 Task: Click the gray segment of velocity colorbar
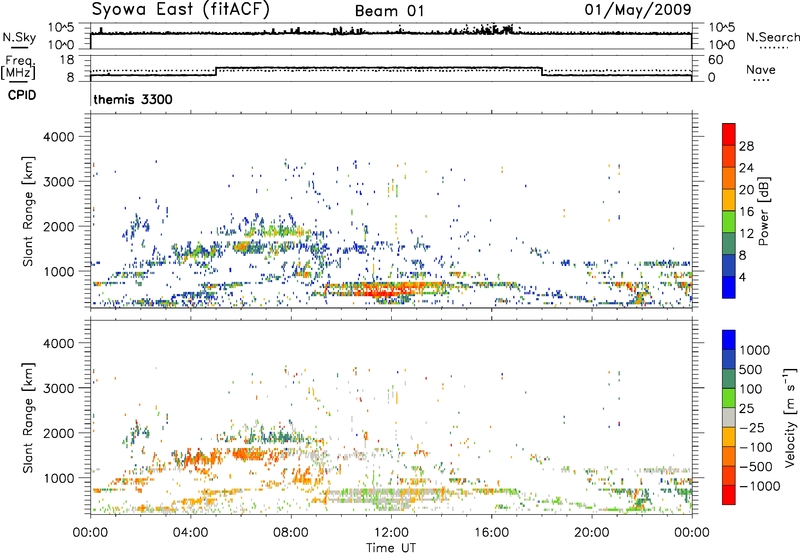click(729, 418)
